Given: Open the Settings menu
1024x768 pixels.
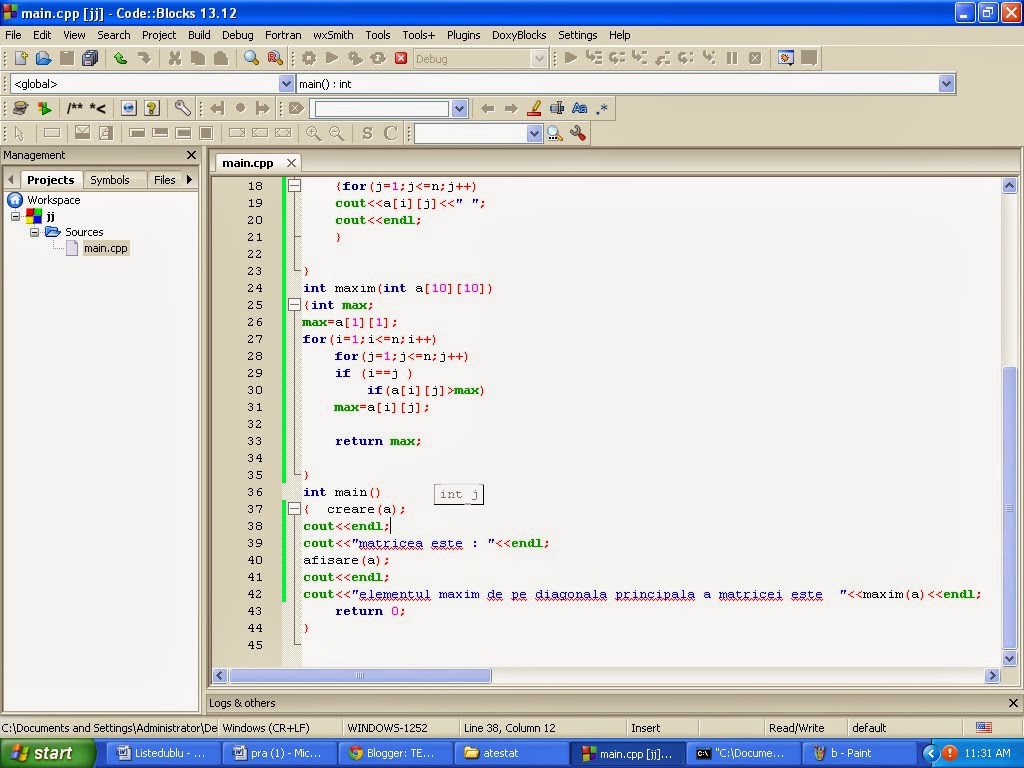Looking at the screenshot, I should (x=577, y=35).
